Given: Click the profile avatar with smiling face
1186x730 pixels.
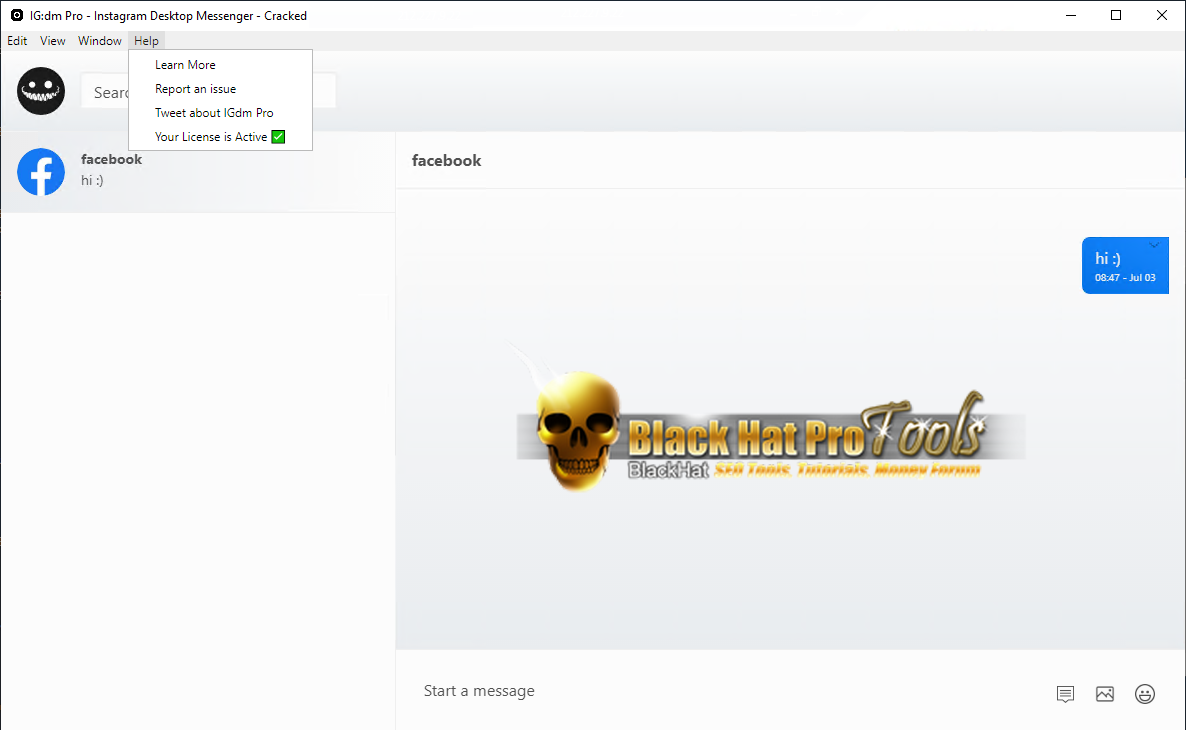Looking at the screenshot, I should coord(41,91).
